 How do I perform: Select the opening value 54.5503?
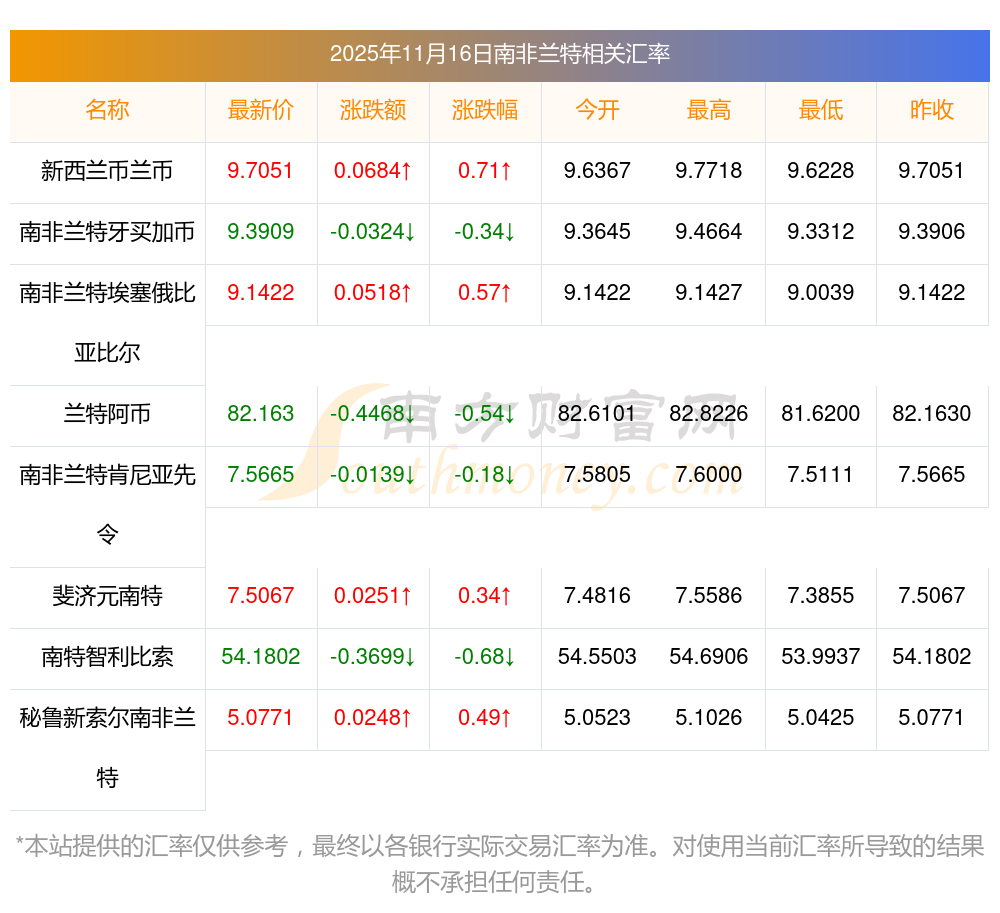point(597,657)
